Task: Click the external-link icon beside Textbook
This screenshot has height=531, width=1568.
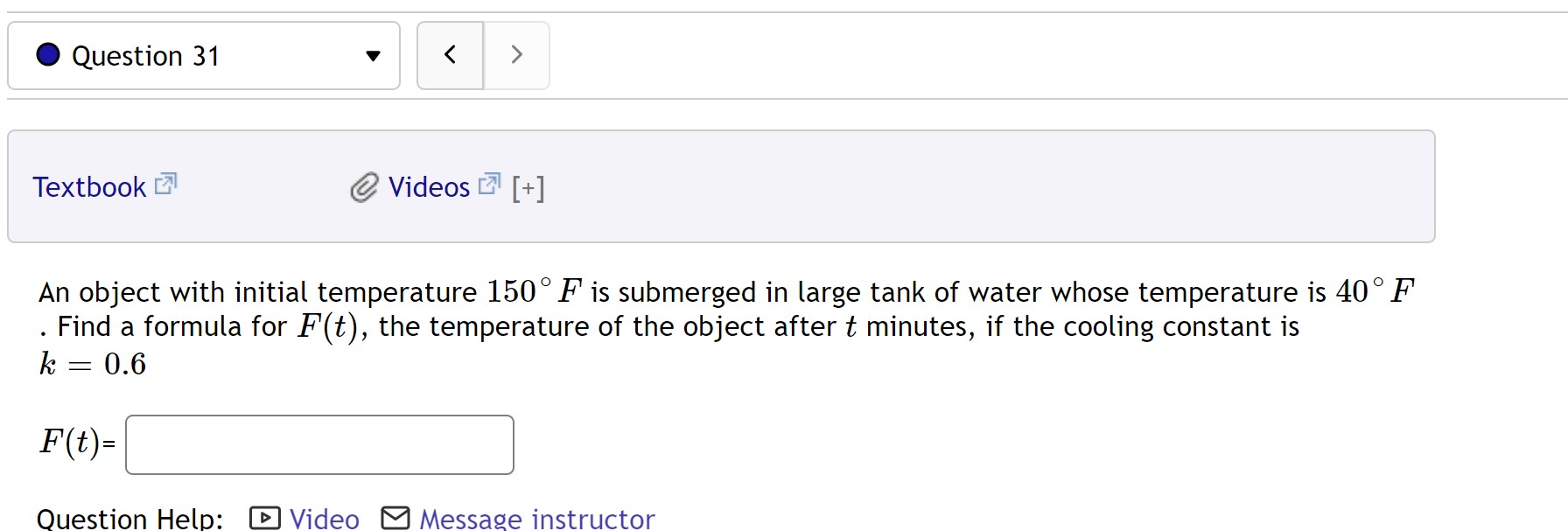Action: (x=166, y=184)
